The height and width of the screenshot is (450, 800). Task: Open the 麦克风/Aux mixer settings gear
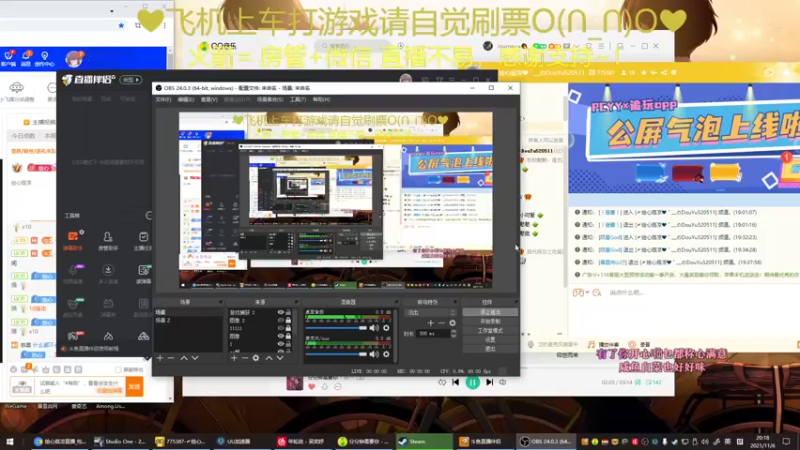pyautogui.click(x=386, y=354)
